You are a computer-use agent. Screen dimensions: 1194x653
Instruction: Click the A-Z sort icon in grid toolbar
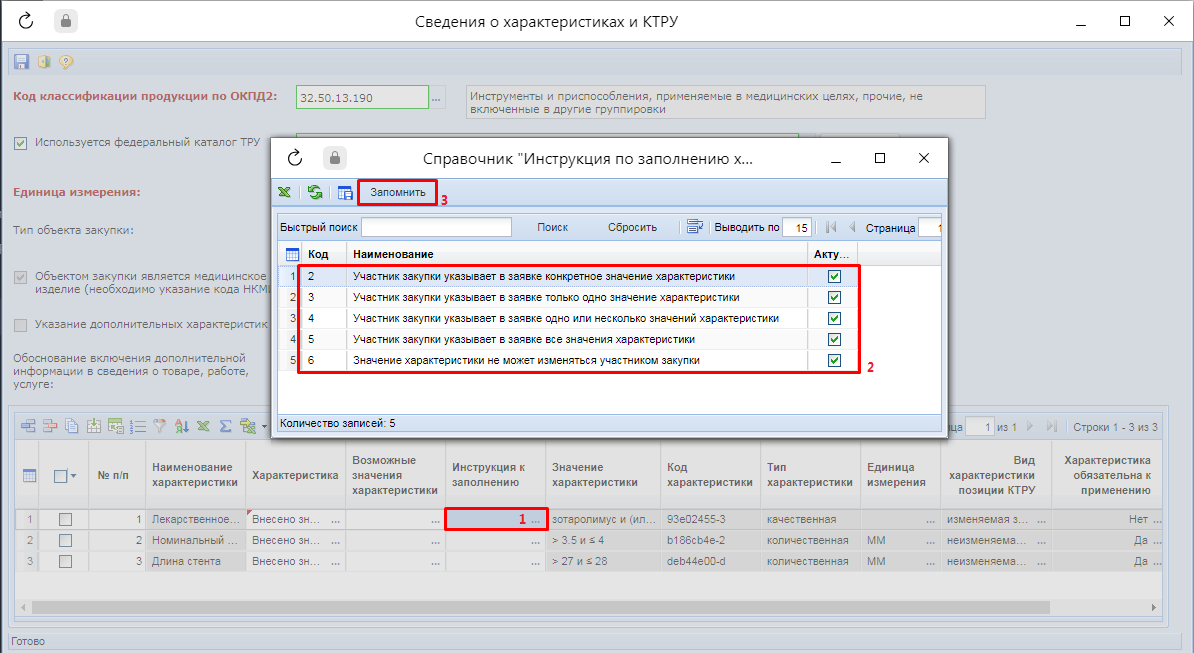[x=181, y=426]
